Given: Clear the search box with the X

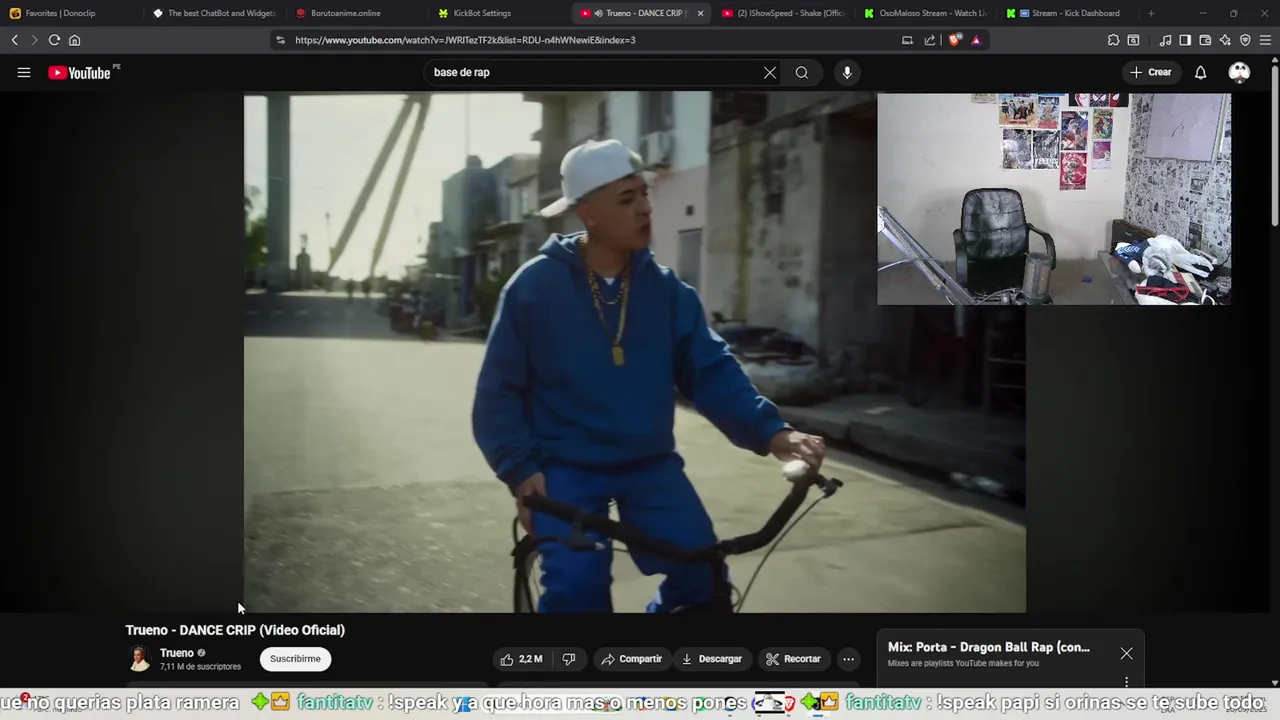Looking at the screenshot, I should [769, 72].
